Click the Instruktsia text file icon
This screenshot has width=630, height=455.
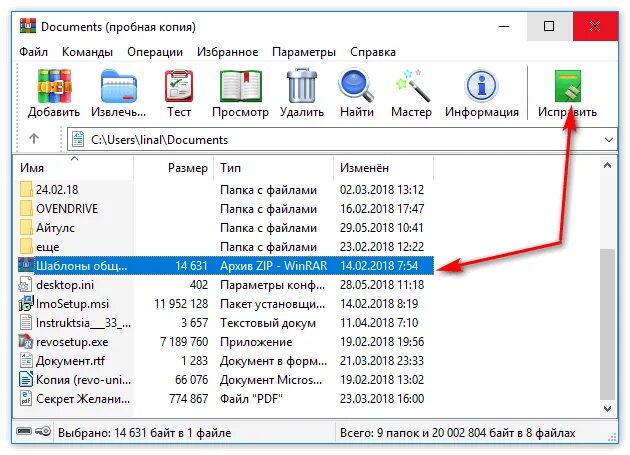(x=26, y=322)
